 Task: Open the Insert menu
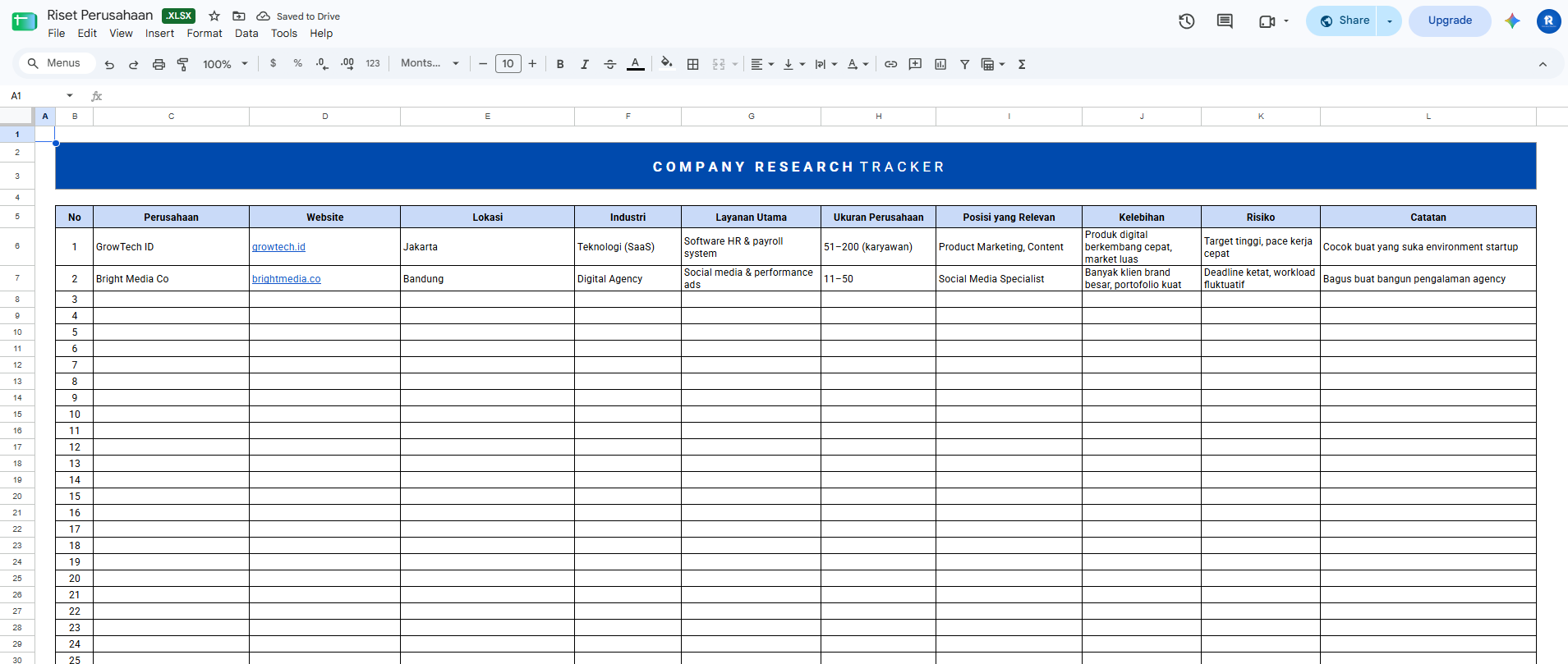coord(159,34)
